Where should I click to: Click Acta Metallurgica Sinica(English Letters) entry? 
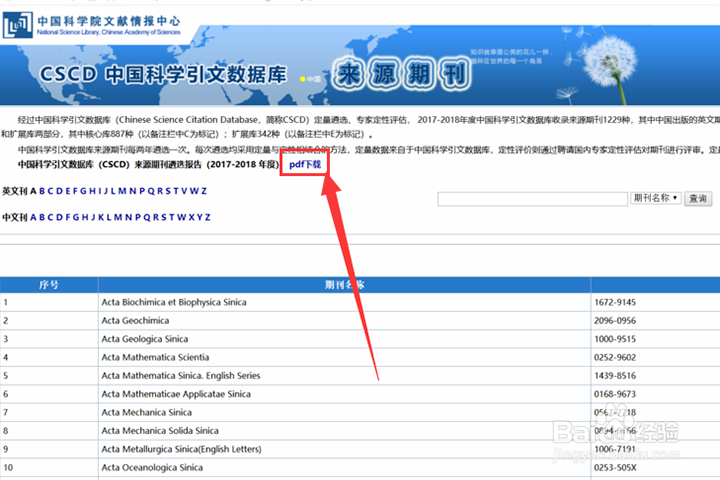(x=181, y=449)
